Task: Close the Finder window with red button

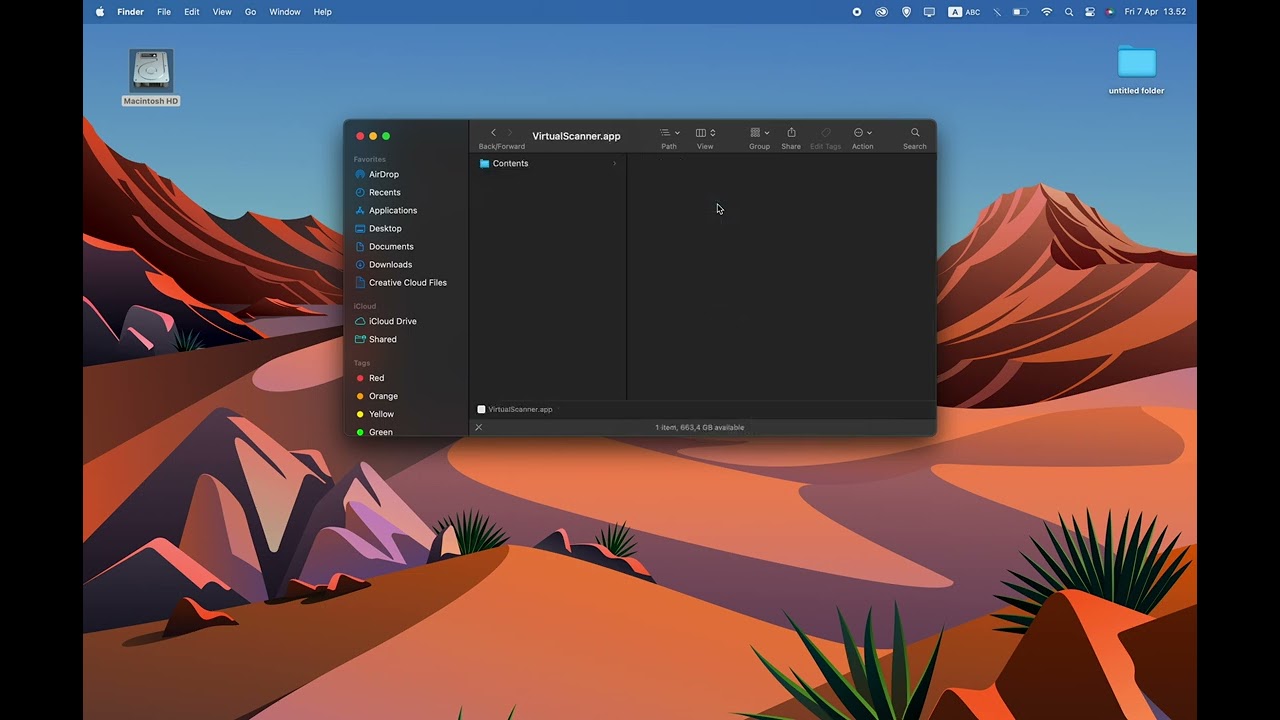Action: pyautogui.click(x=360, y=136)
